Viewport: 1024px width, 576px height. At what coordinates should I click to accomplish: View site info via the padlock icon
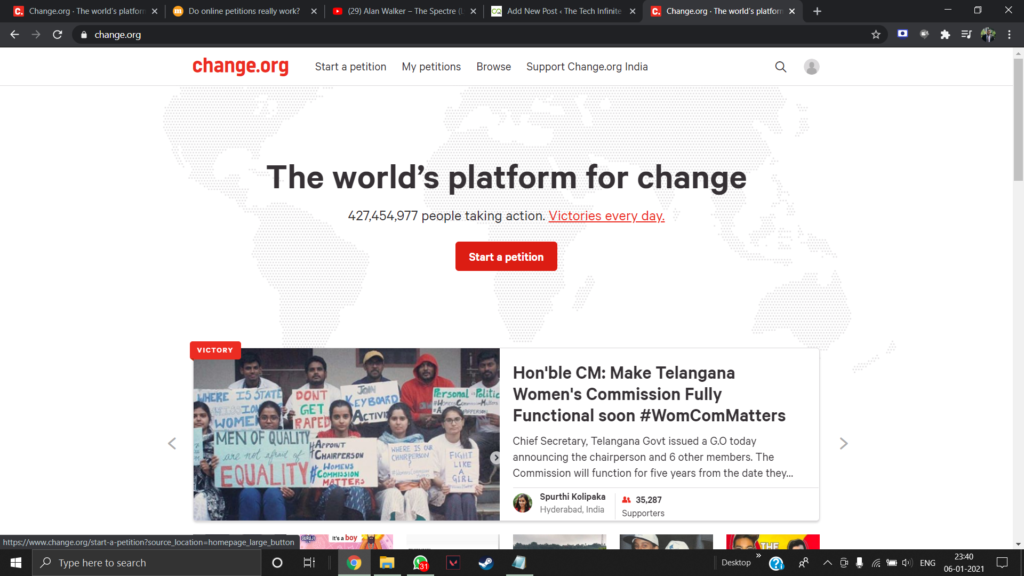point(84,35)
